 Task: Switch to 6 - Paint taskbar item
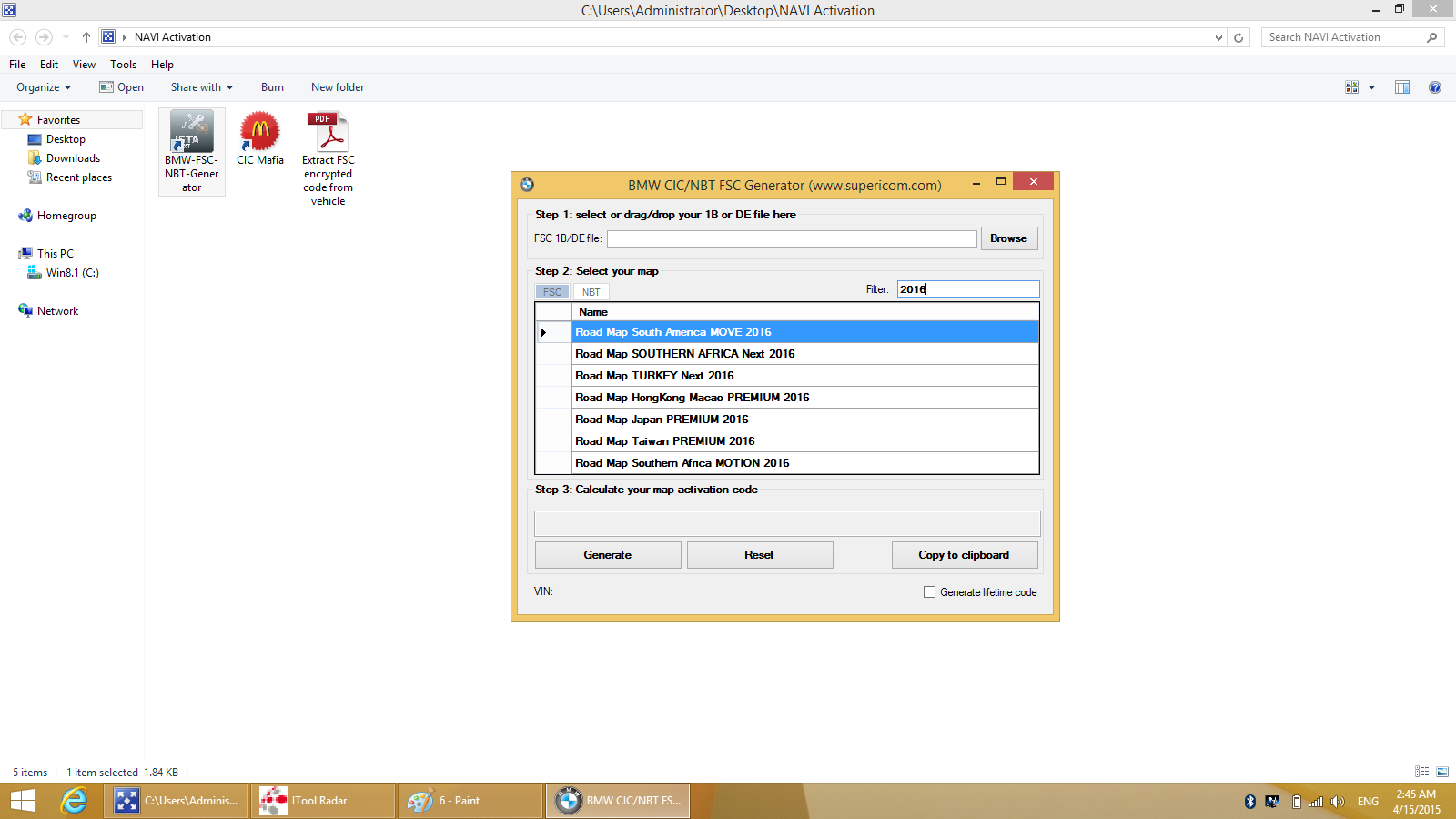[x=470, y=801]
